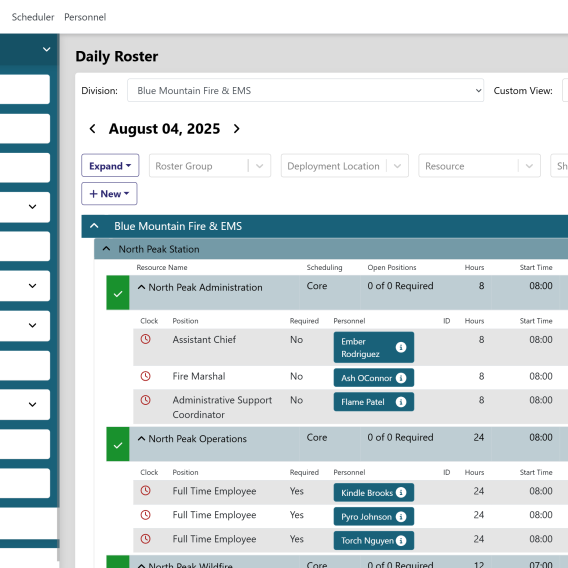Click green checkmark for North Peak Administration

(x=118, y=293)
